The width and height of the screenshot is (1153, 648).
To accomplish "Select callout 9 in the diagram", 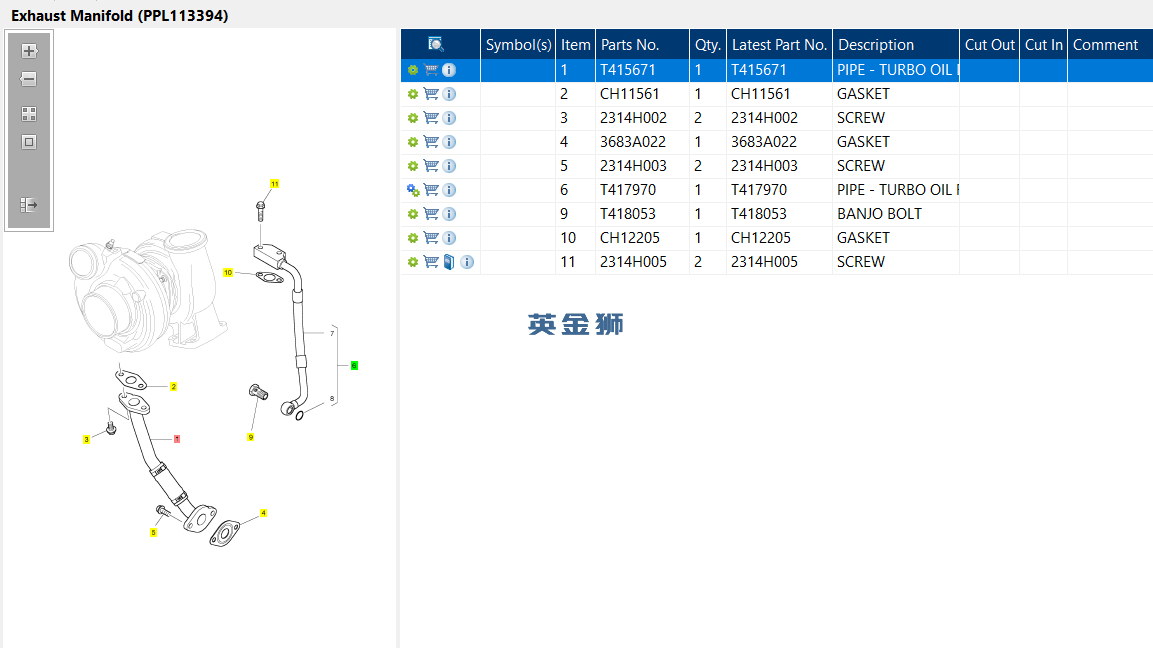I will click(251, 437).
